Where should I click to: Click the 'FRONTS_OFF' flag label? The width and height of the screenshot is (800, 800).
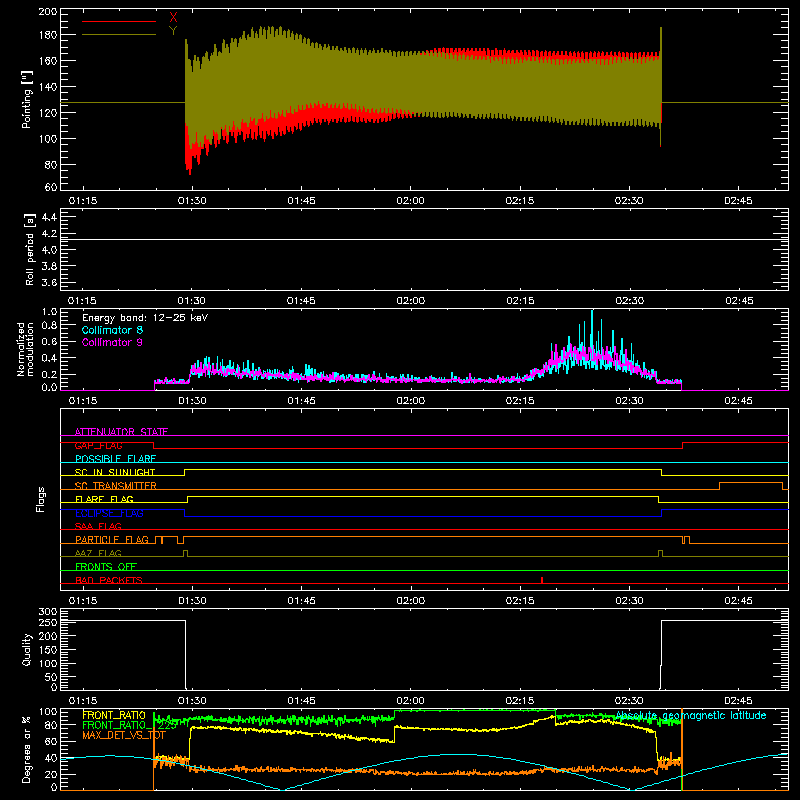[106, 566]
